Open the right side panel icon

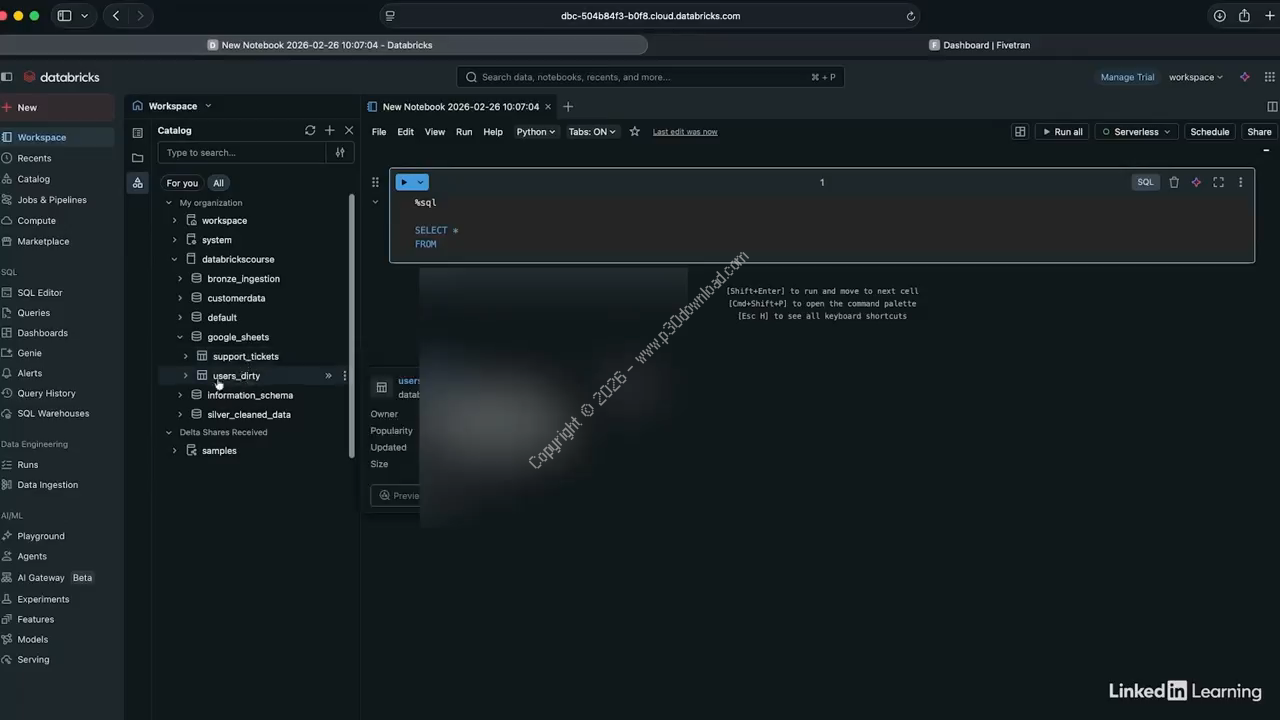click(1272, 106)
